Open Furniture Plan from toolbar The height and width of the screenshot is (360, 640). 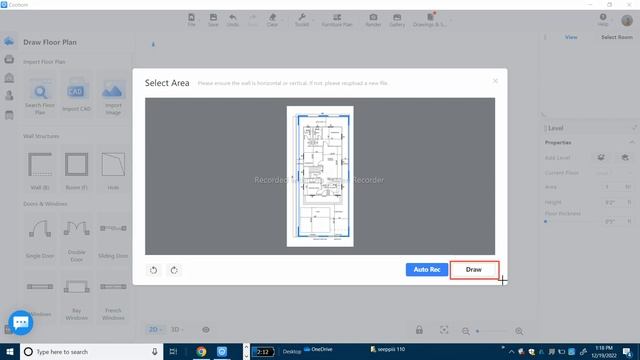tap(337, 20)
